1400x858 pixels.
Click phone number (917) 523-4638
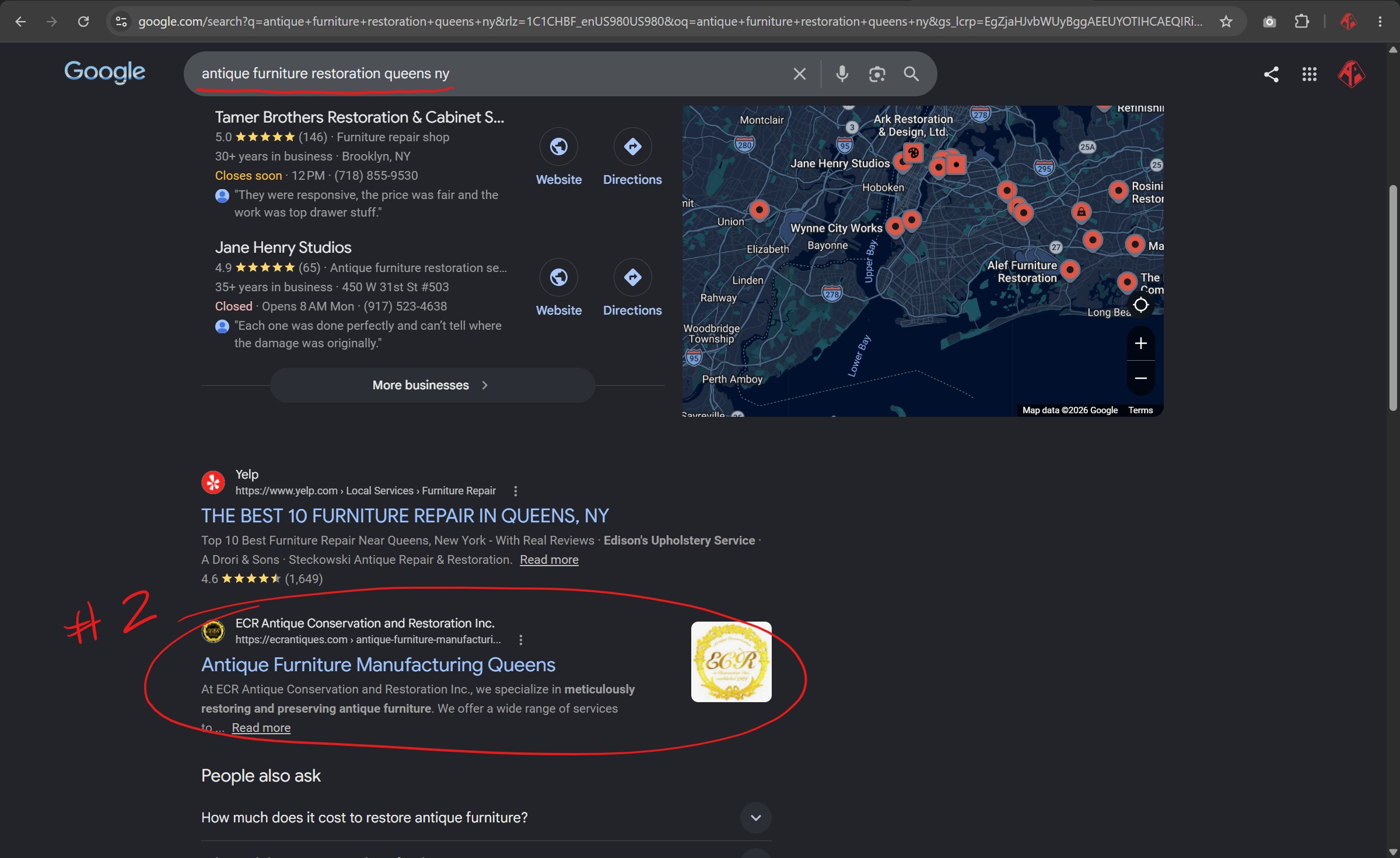[405, 306]
